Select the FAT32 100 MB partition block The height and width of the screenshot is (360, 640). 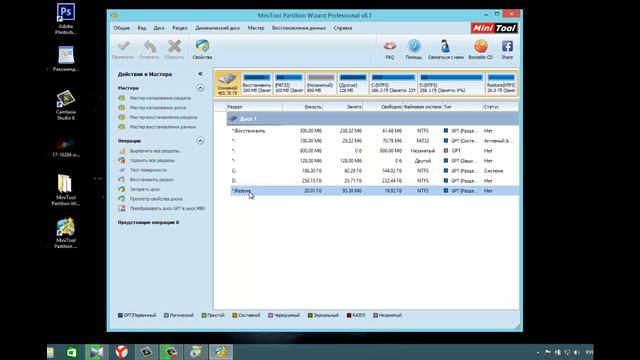point(289,84)
